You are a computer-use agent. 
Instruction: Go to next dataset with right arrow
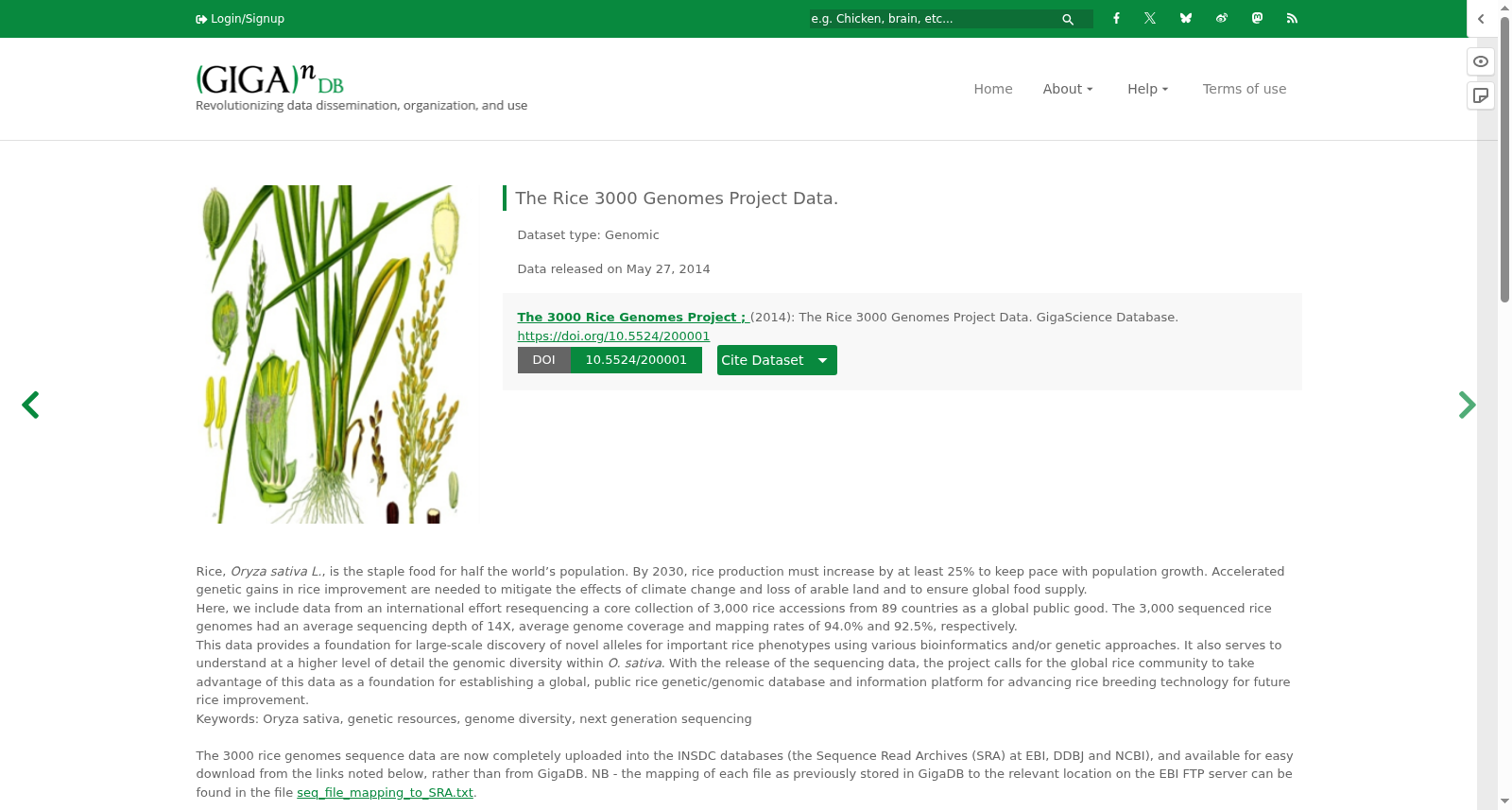coord(1467,405)
